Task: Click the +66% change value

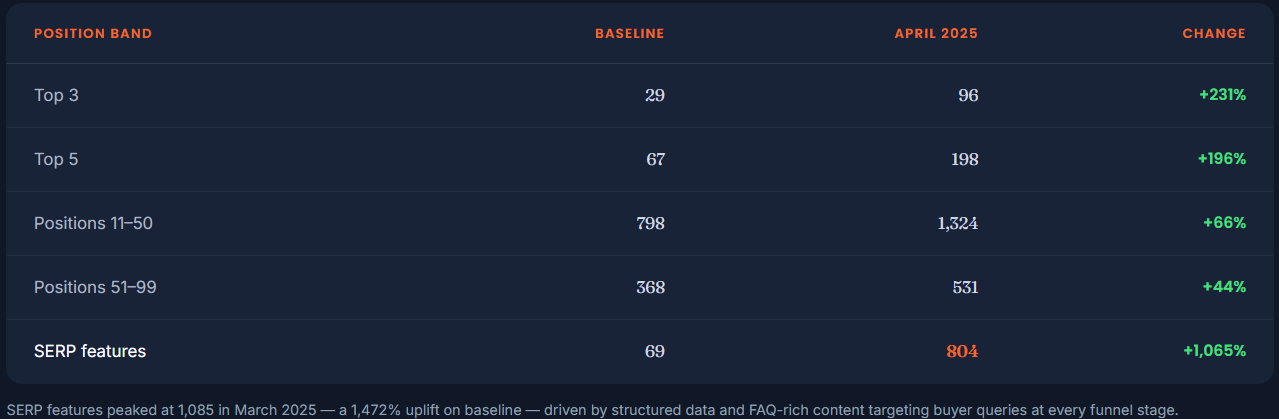Action: (x=1225, y=223)
